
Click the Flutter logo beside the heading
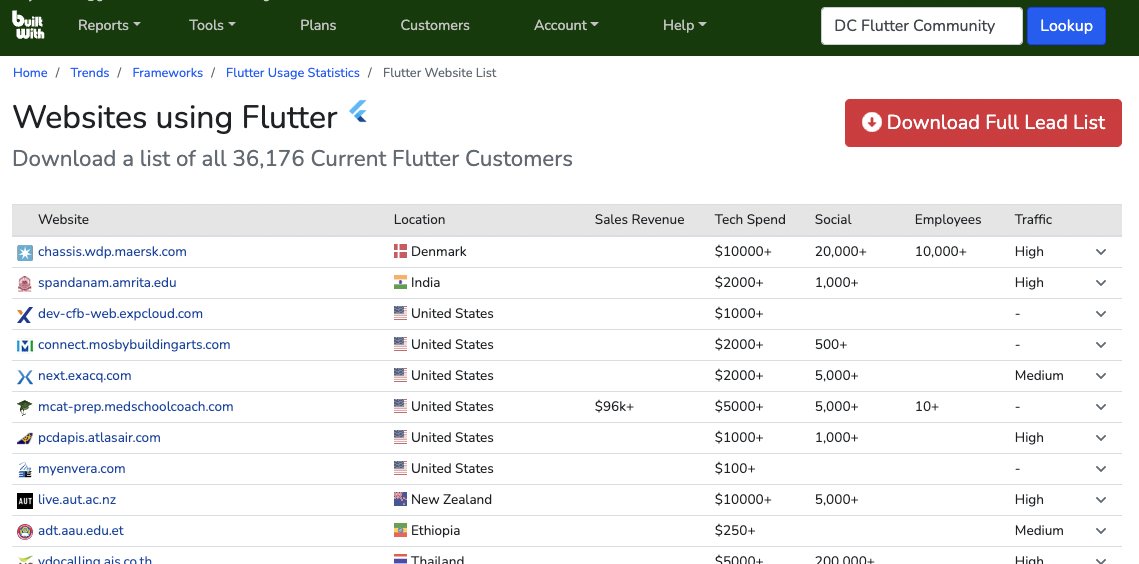point(358,112)
